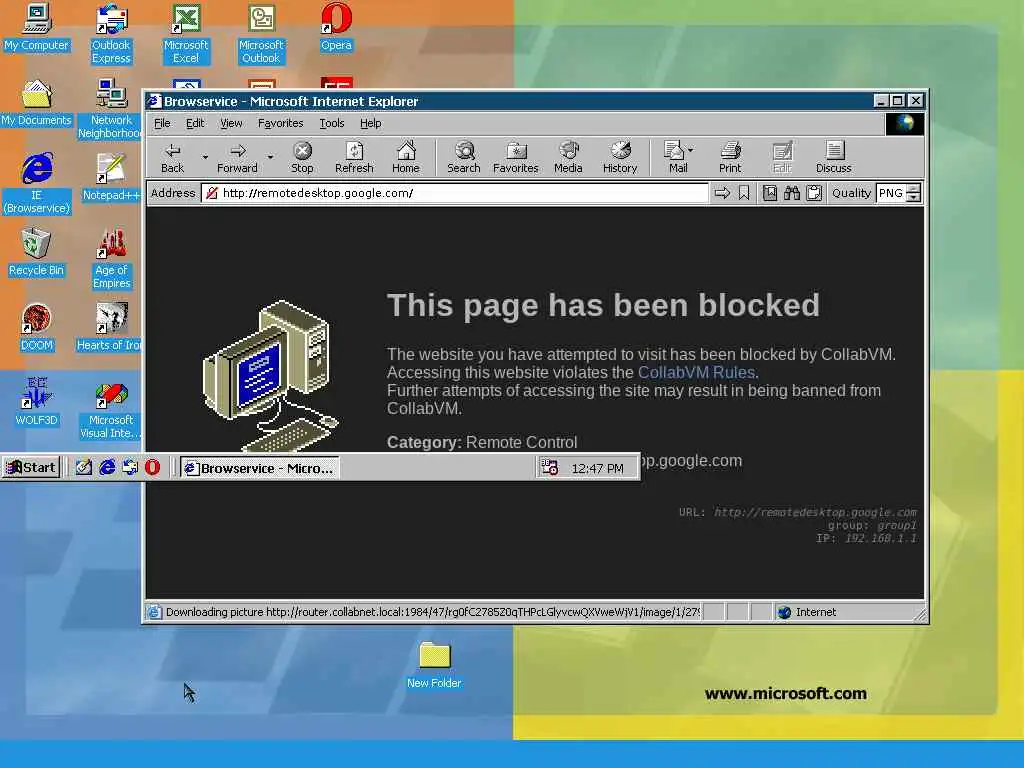This screenshot has height=768, width=1024.
Task: Open the History toolbar button
Action: [x=620, y=157]
